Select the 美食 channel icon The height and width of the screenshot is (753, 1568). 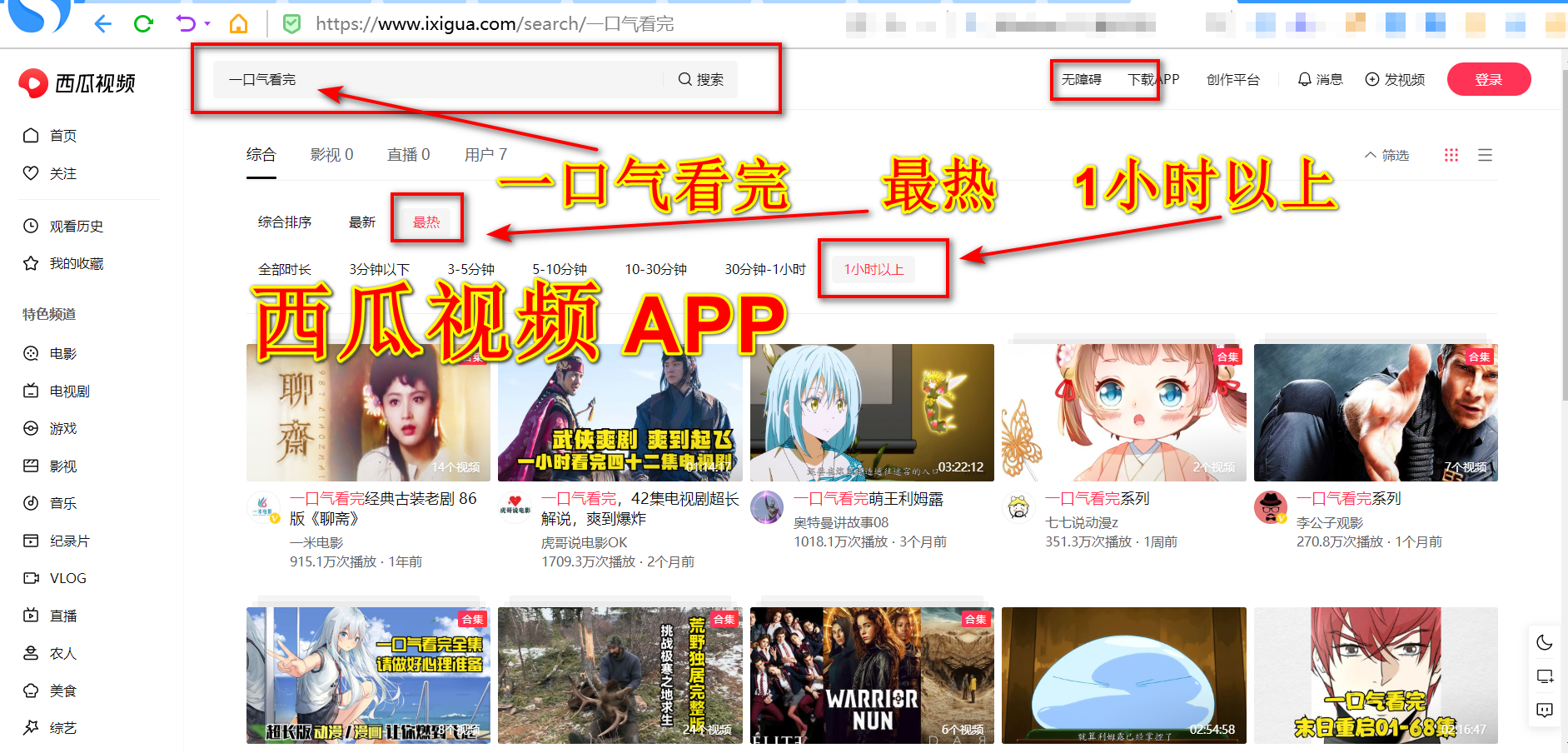pos(31,691)
